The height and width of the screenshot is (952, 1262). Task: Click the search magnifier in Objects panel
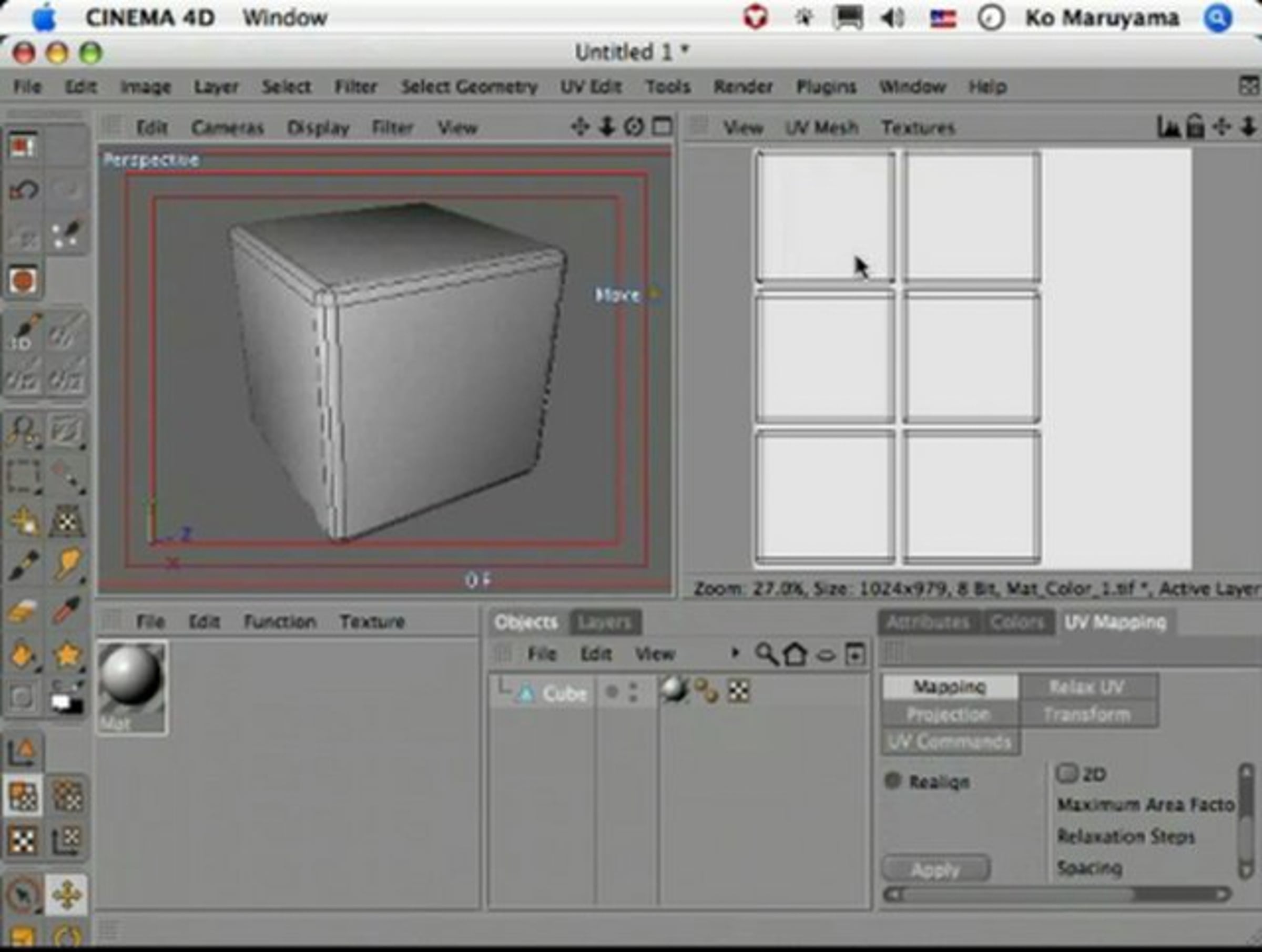pos(766,654)
